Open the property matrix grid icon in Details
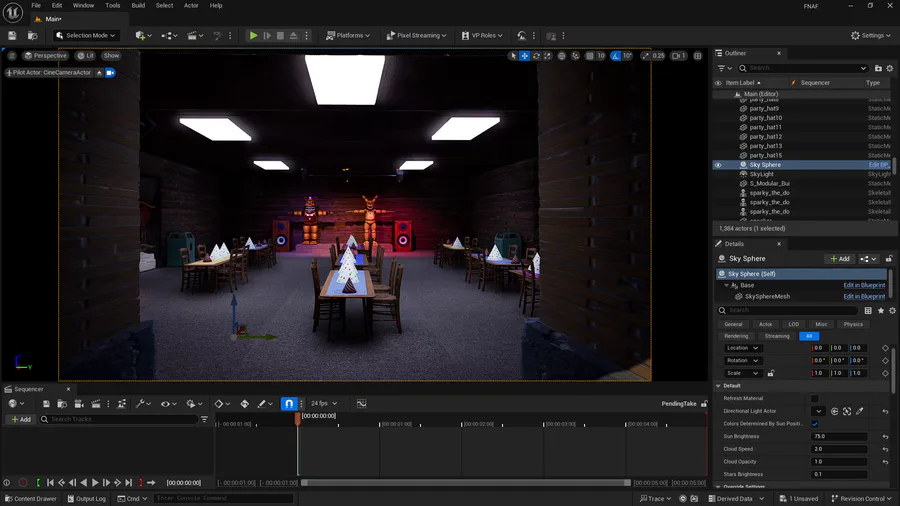900x506 pixels. [868, 310]
